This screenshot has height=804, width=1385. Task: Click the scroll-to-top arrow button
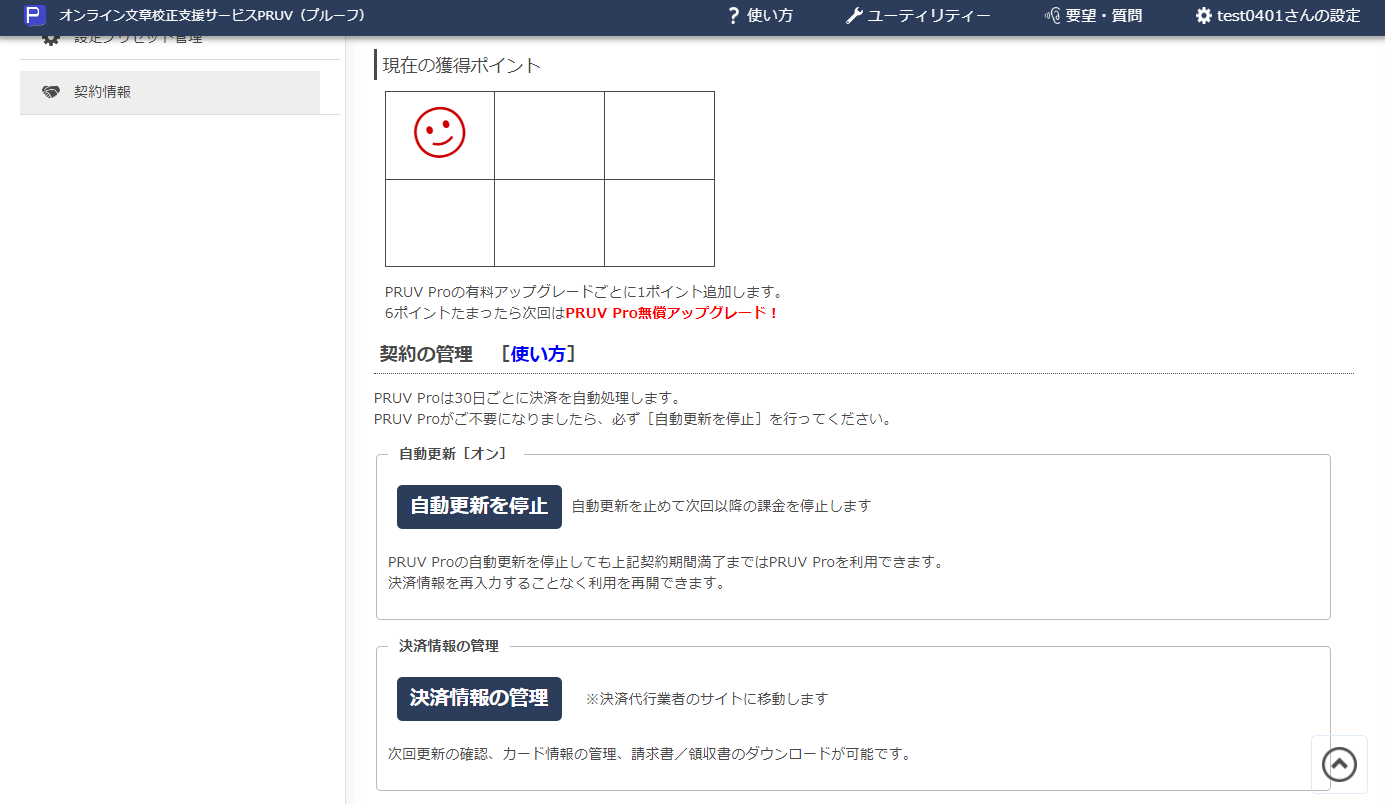coord(1339,763)
